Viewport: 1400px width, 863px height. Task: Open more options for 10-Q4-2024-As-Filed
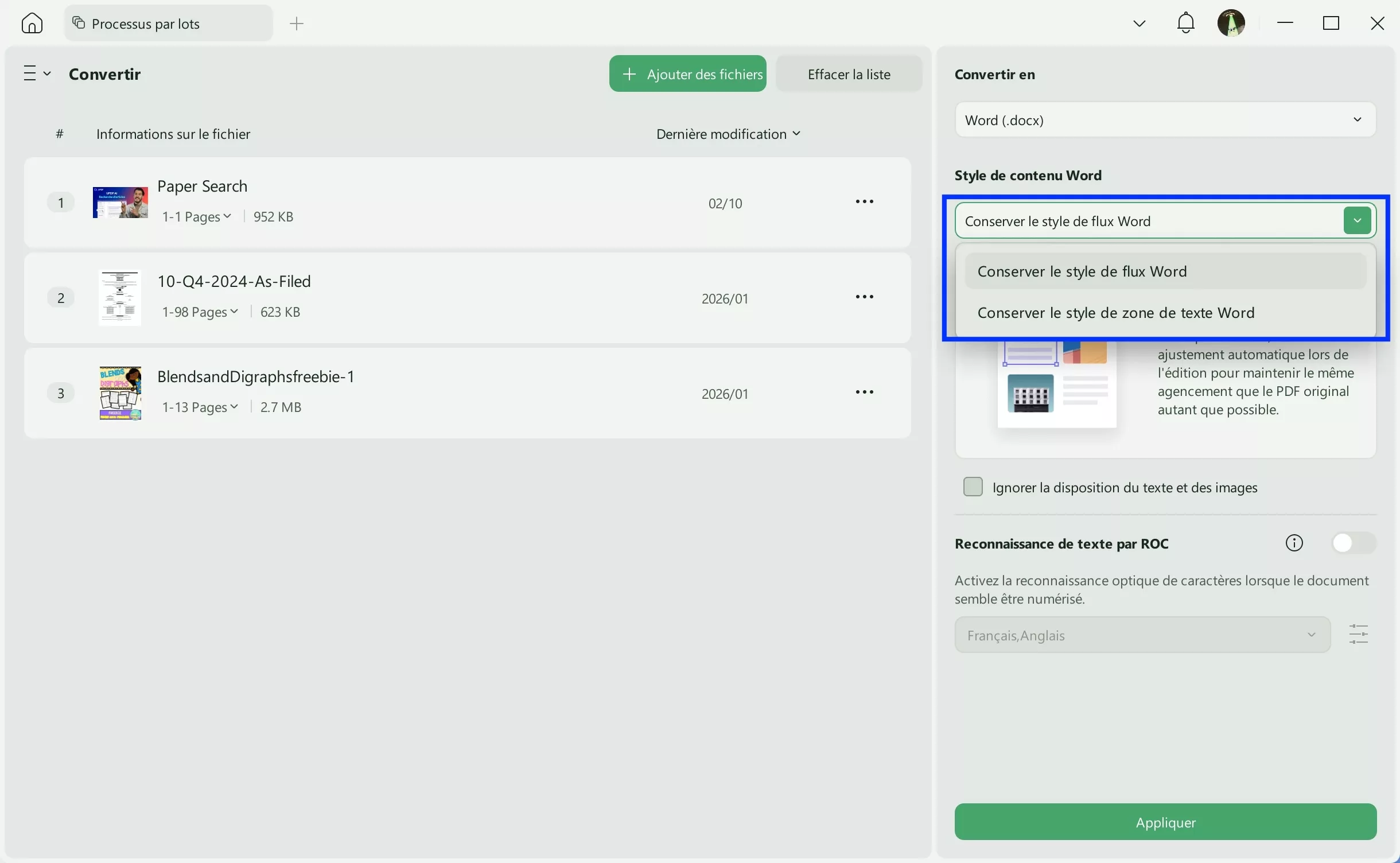(864, 297)
